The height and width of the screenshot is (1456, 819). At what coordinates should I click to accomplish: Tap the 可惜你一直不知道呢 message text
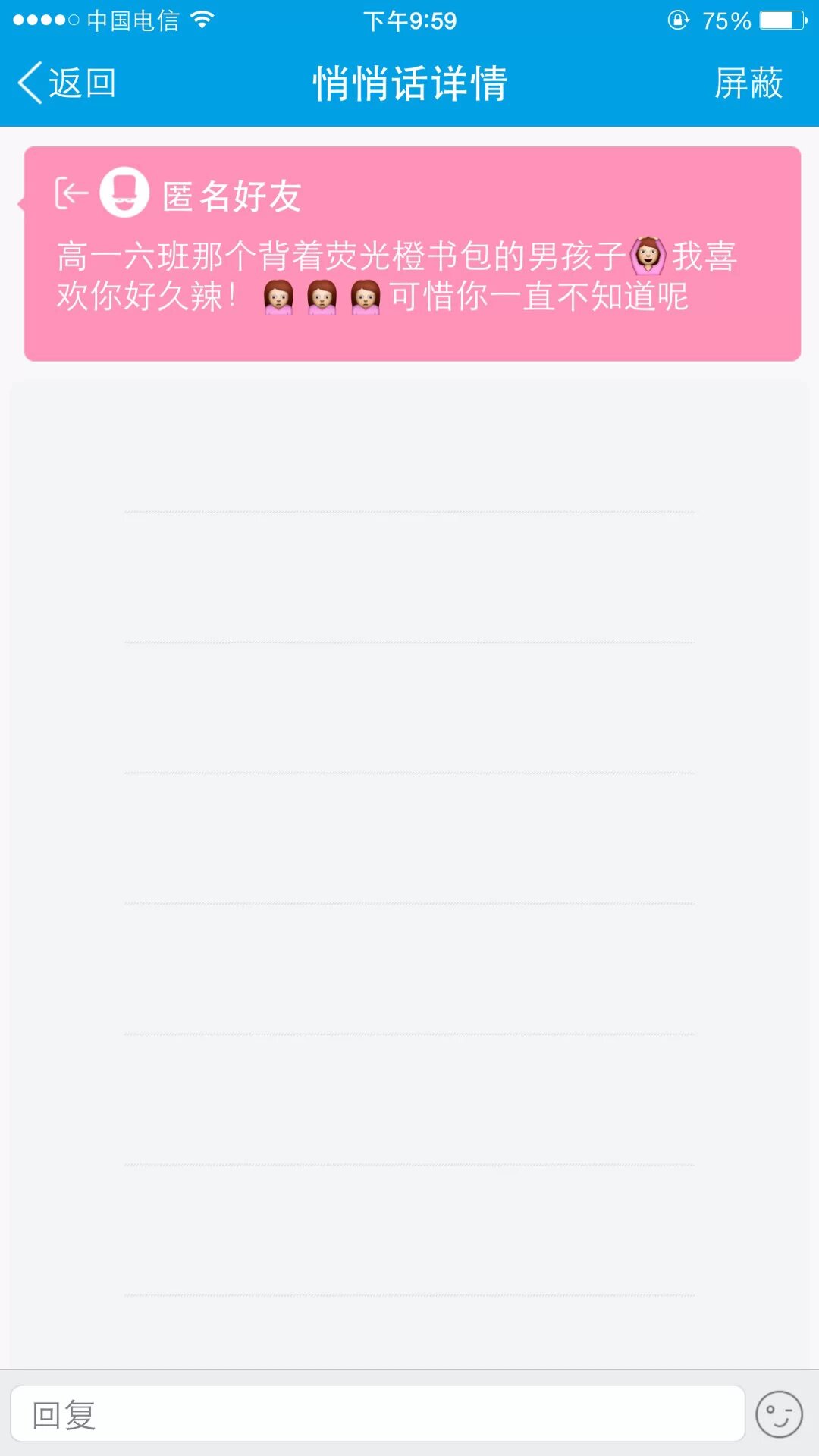539,297
